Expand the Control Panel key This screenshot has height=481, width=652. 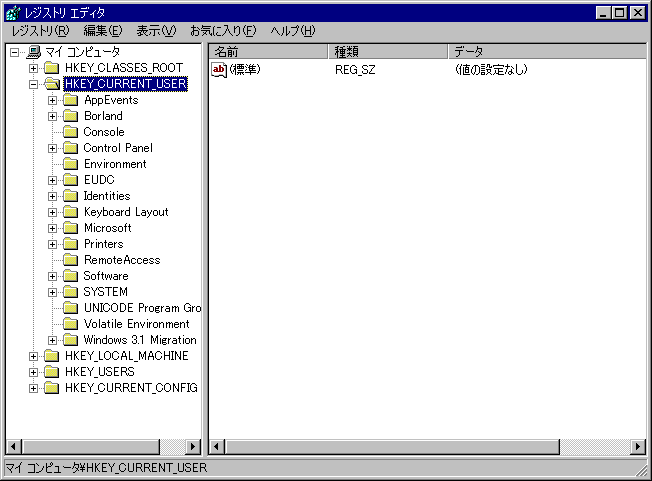coord(53,148)
